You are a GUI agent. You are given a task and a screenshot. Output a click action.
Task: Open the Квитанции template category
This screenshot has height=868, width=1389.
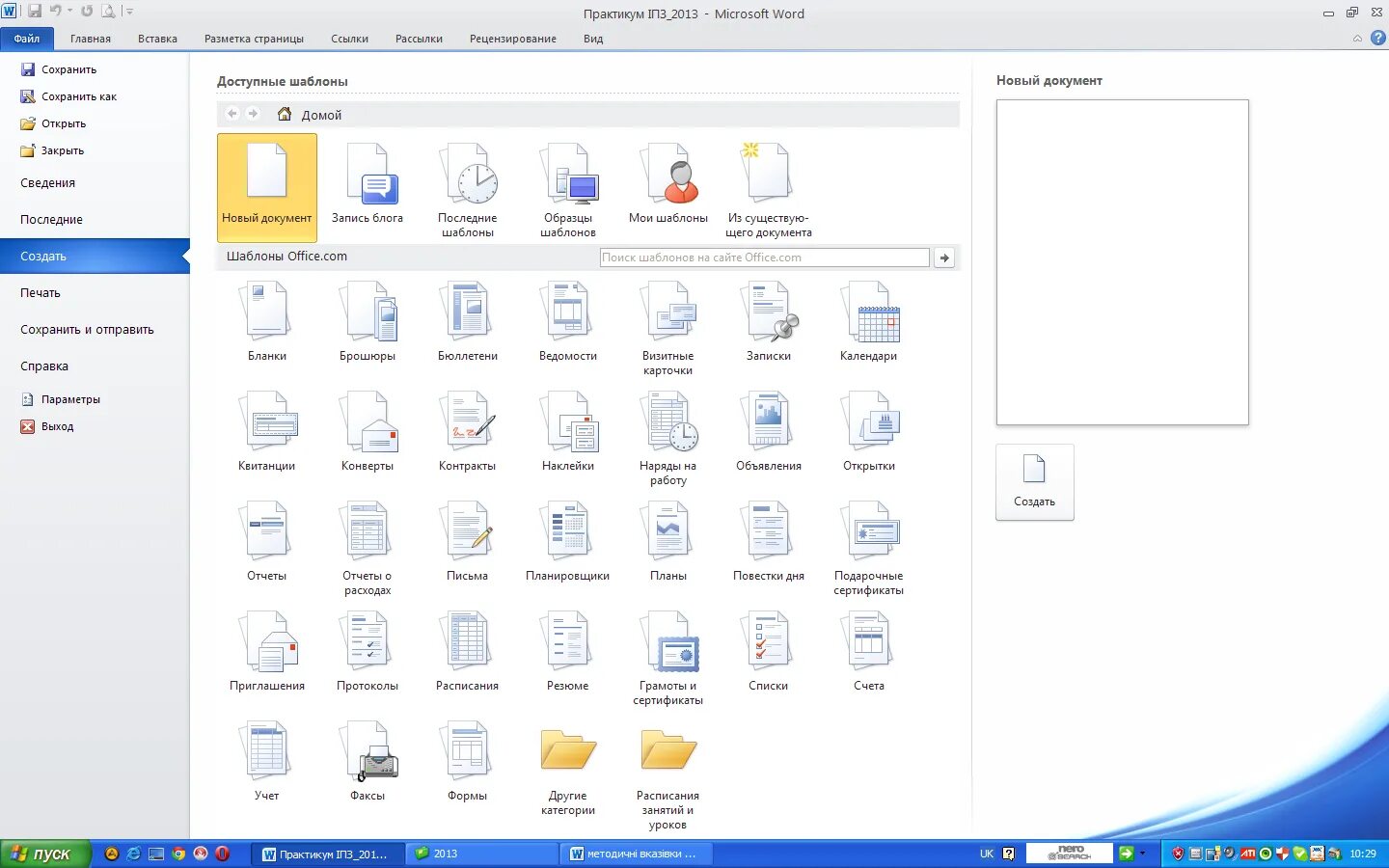[x=267, y=432]
